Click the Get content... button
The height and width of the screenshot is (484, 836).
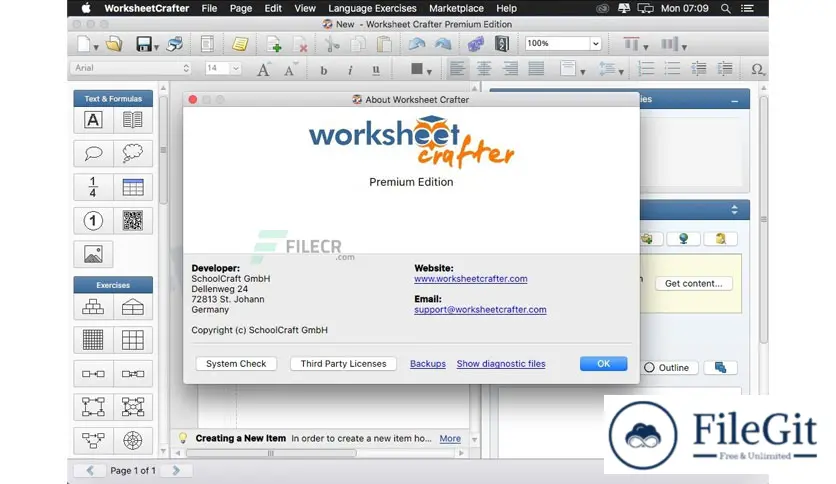693,284
